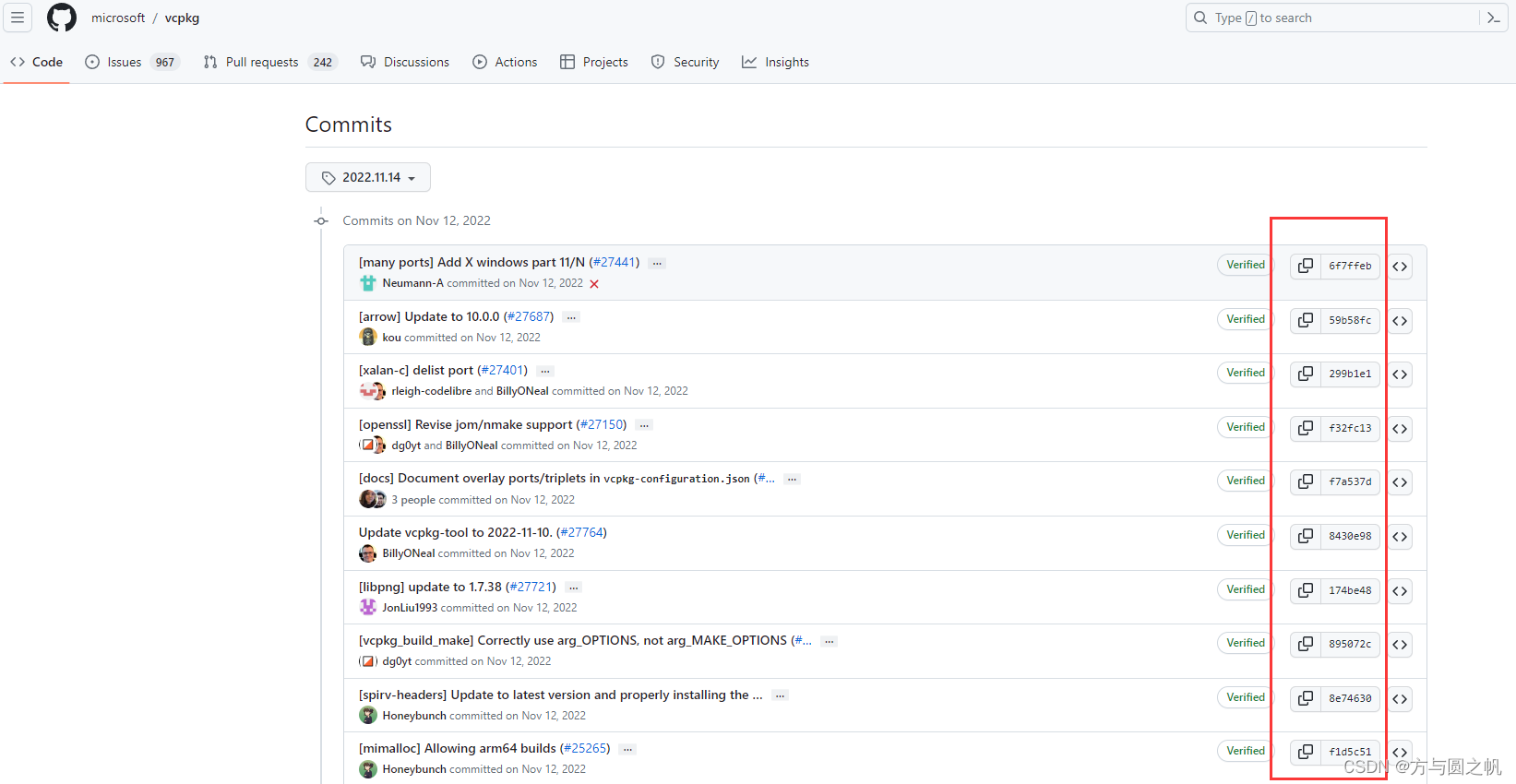Screen dimensions: 1516x784
Task: Expand description of arrow update commit
Action: 571,317
